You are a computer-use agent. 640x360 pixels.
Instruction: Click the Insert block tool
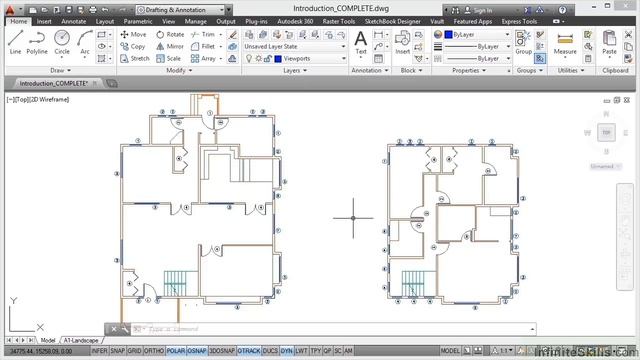(402, 42)
